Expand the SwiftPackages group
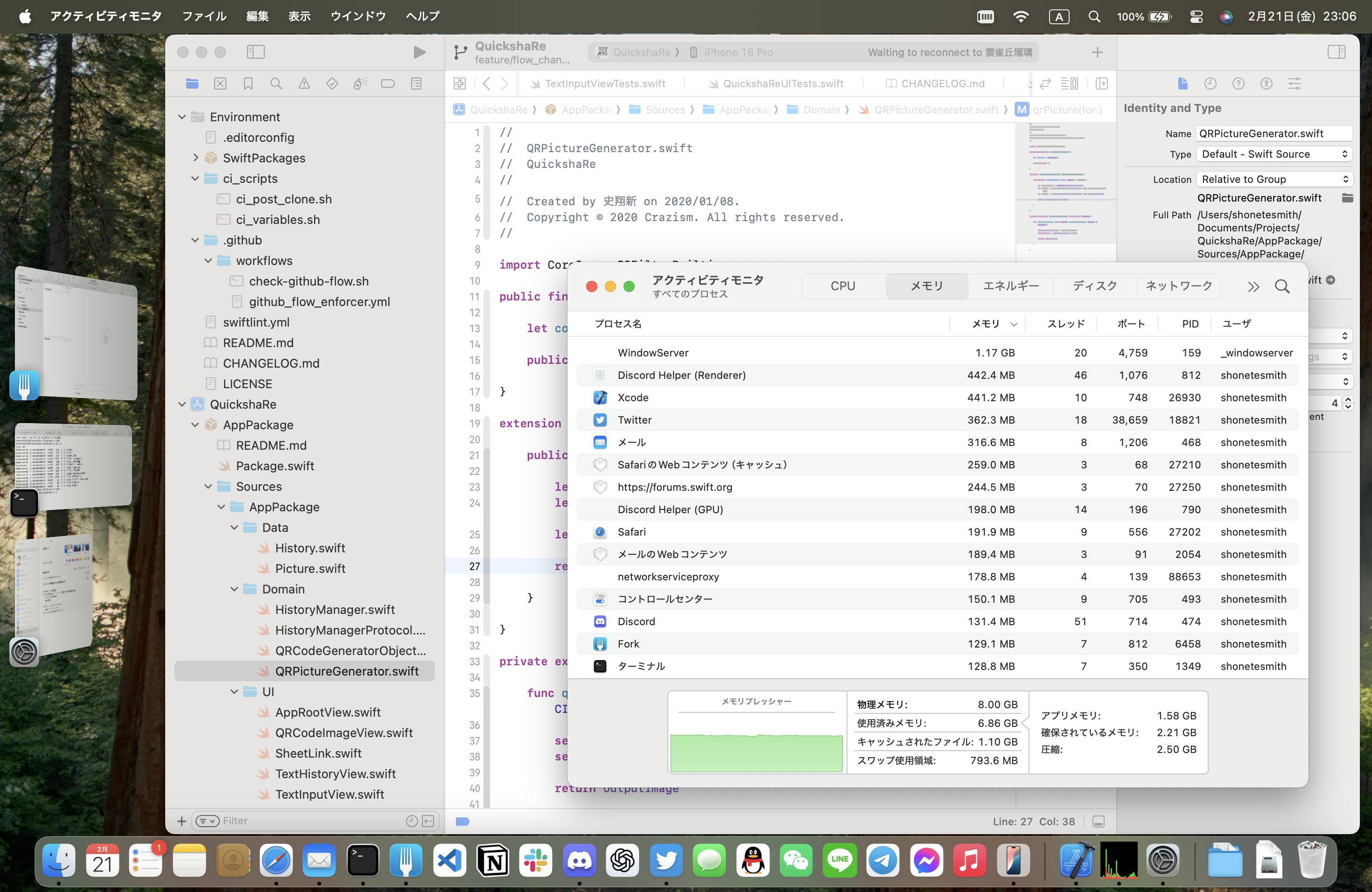This screenshot has height=892, width=1372. tap(196, 158)
